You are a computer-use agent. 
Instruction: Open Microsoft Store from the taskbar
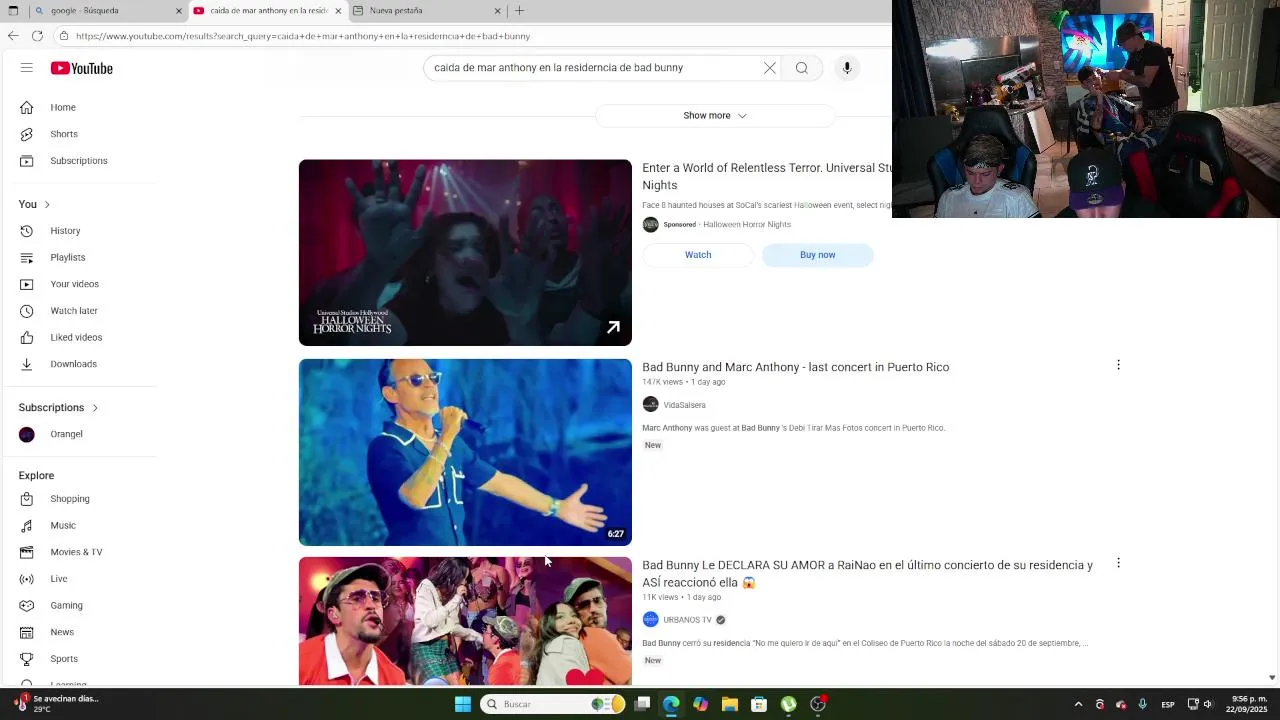tap(759, 704)
